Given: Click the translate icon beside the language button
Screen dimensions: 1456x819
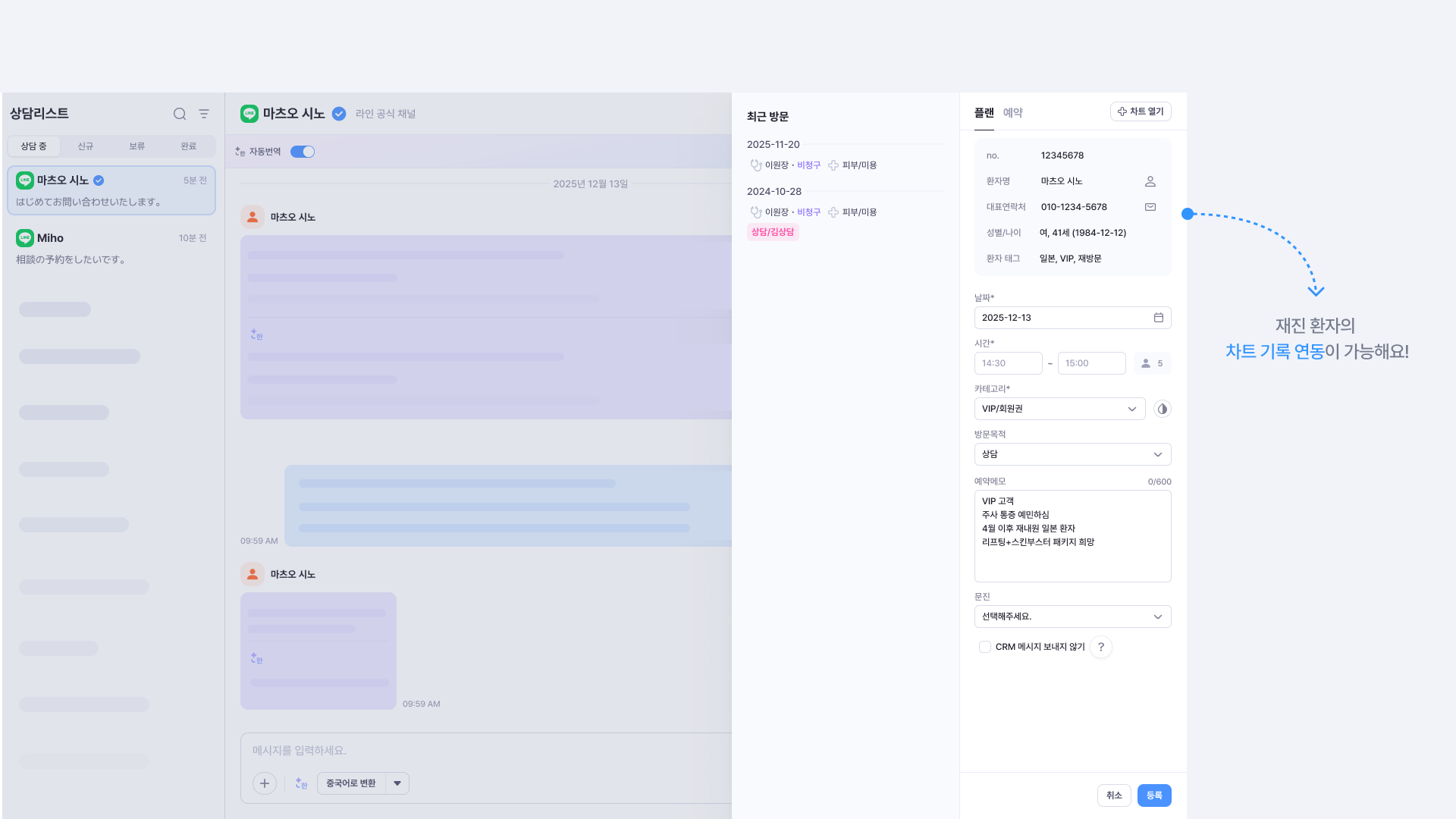Looking at the screenshot, I should click(x=301, y=783).
